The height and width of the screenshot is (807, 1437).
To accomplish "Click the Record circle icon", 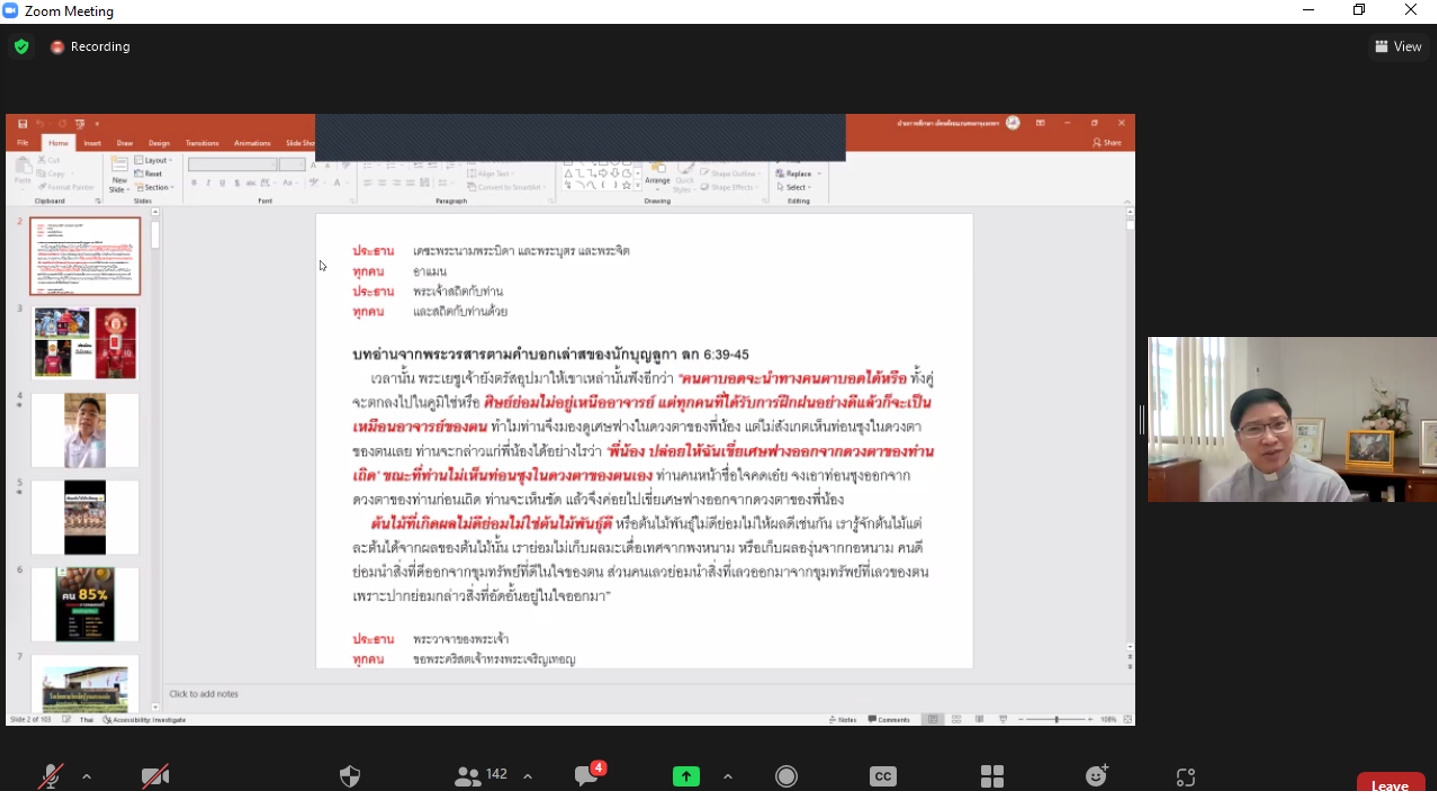I will (x=787, y=777).
